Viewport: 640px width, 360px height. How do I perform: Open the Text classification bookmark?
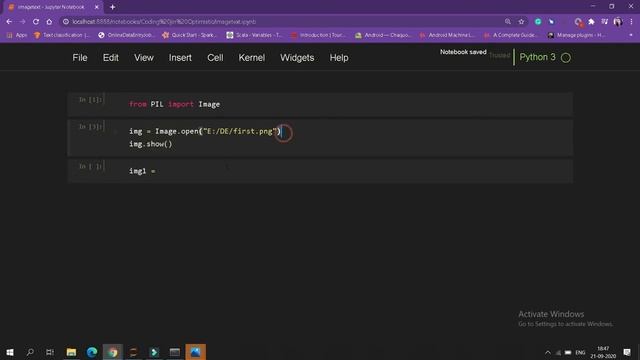(x=62, y=35)
